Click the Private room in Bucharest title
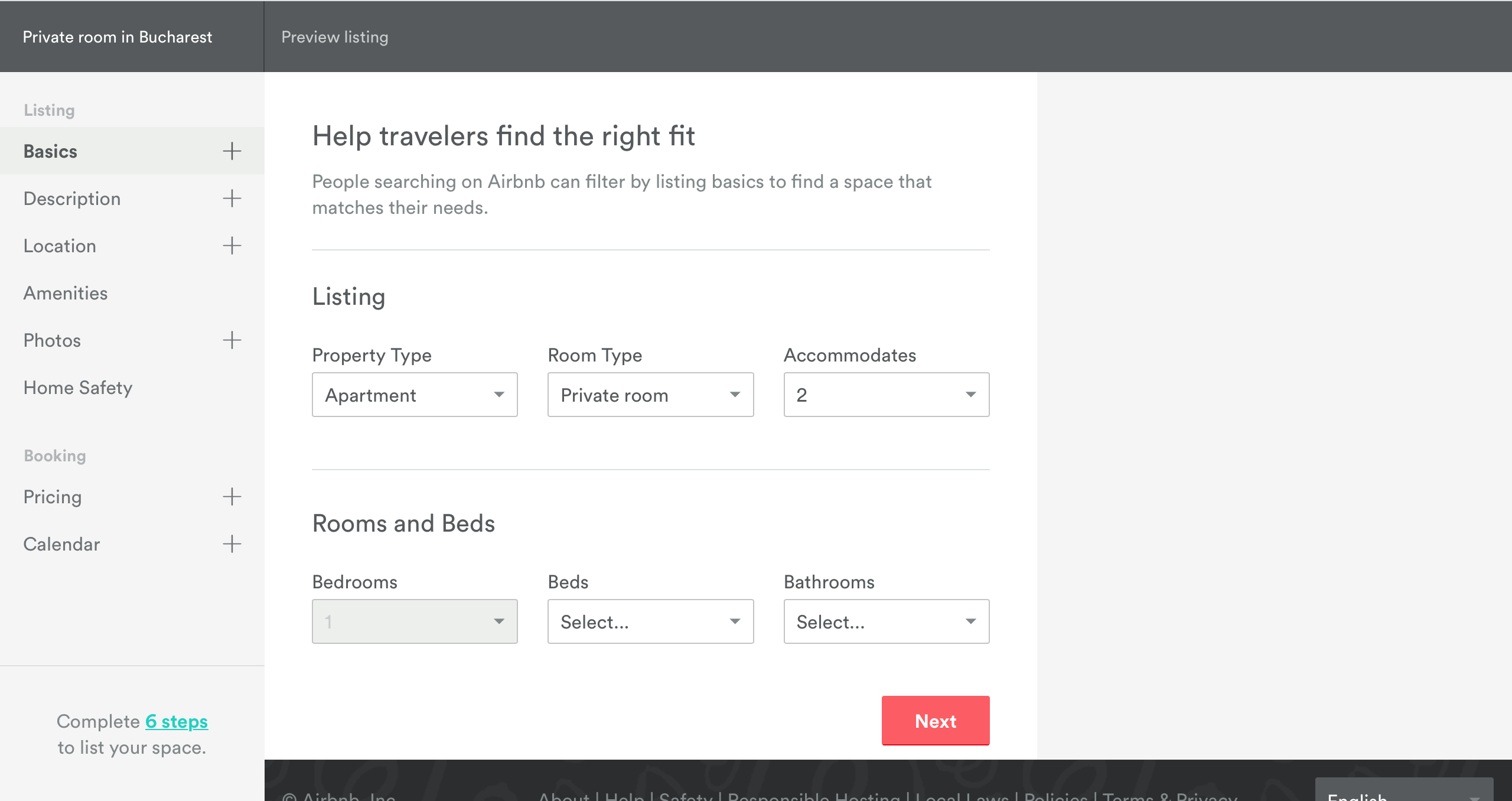The image size is (1512, 801). coord(118,37)
